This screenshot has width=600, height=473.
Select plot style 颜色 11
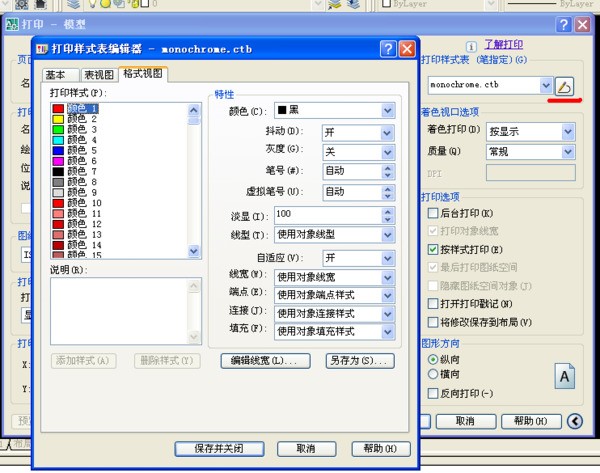coord(77,214)
